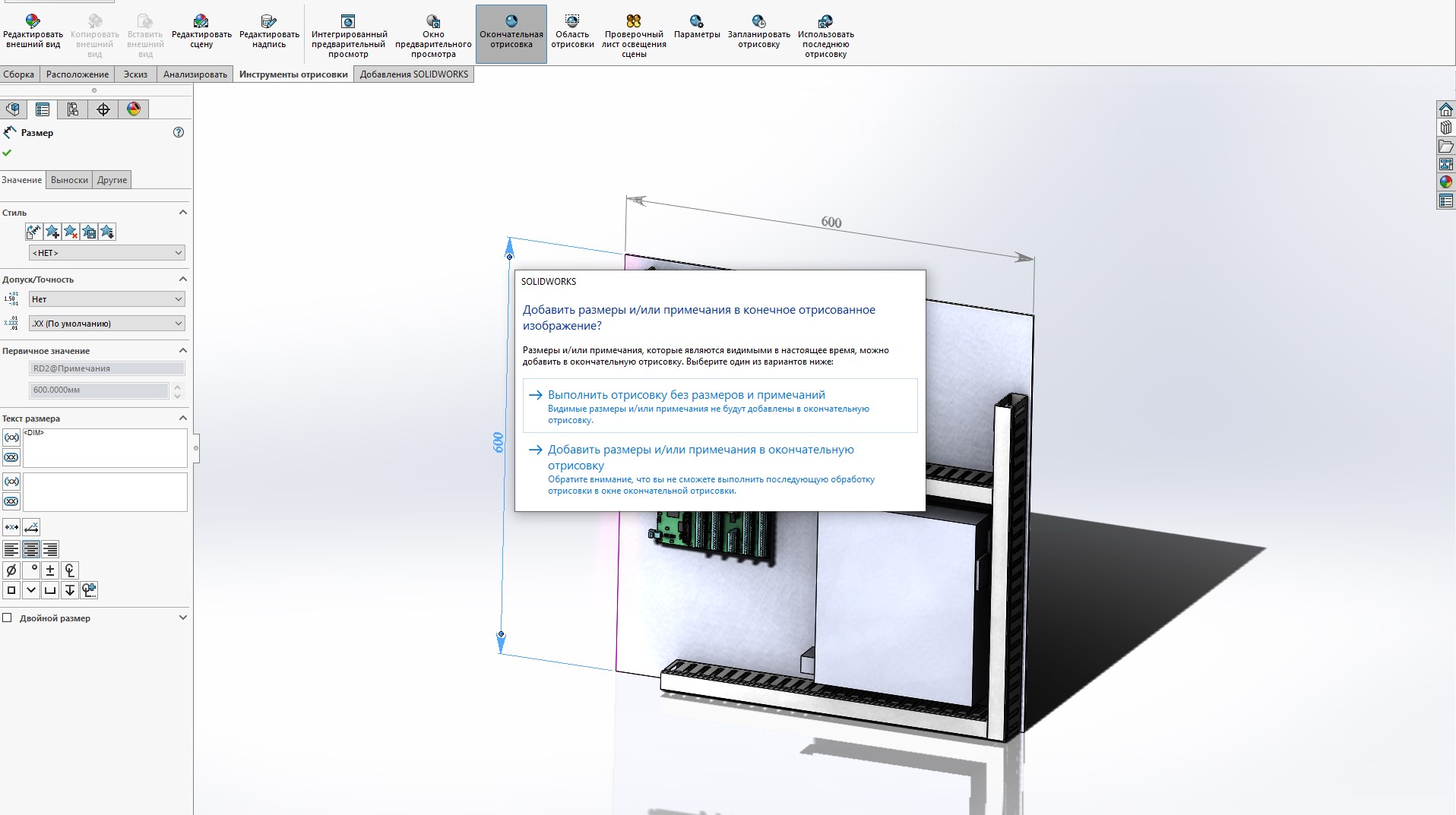Open the <НЕТ> style dropdown

tap(106, 253)
